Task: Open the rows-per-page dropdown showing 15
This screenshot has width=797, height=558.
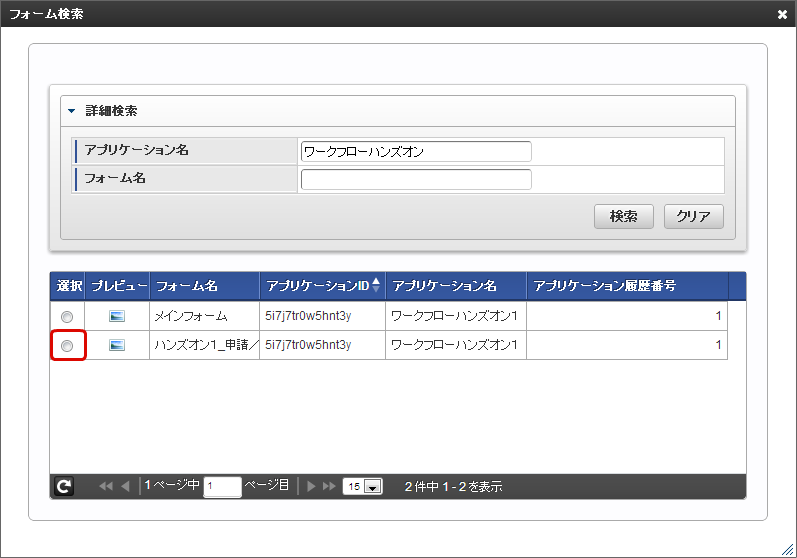Action: pyautogui.click(x=362, y=487)
